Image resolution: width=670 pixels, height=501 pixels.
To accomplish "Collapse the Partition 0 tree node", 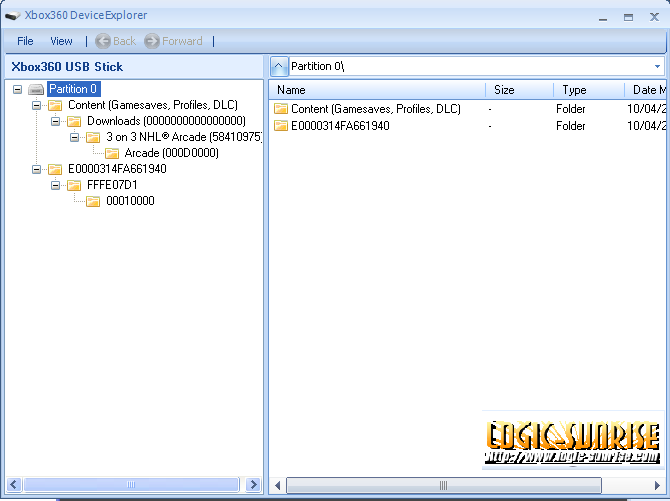I will (x=18, y=89).
